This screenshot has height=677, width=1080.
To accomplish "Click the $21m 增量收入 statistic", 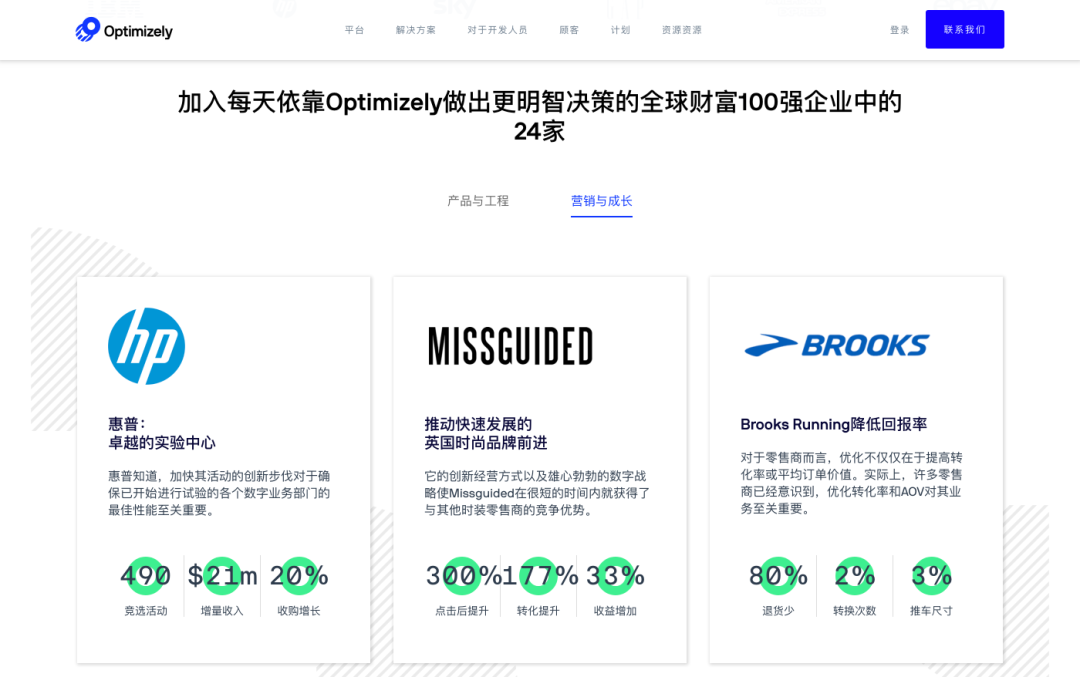I will tap(222, 587).
